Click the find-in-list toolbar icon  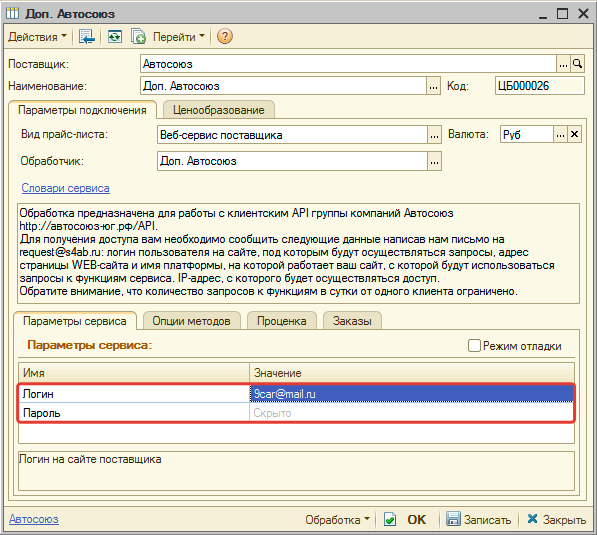tap(87, 37)
